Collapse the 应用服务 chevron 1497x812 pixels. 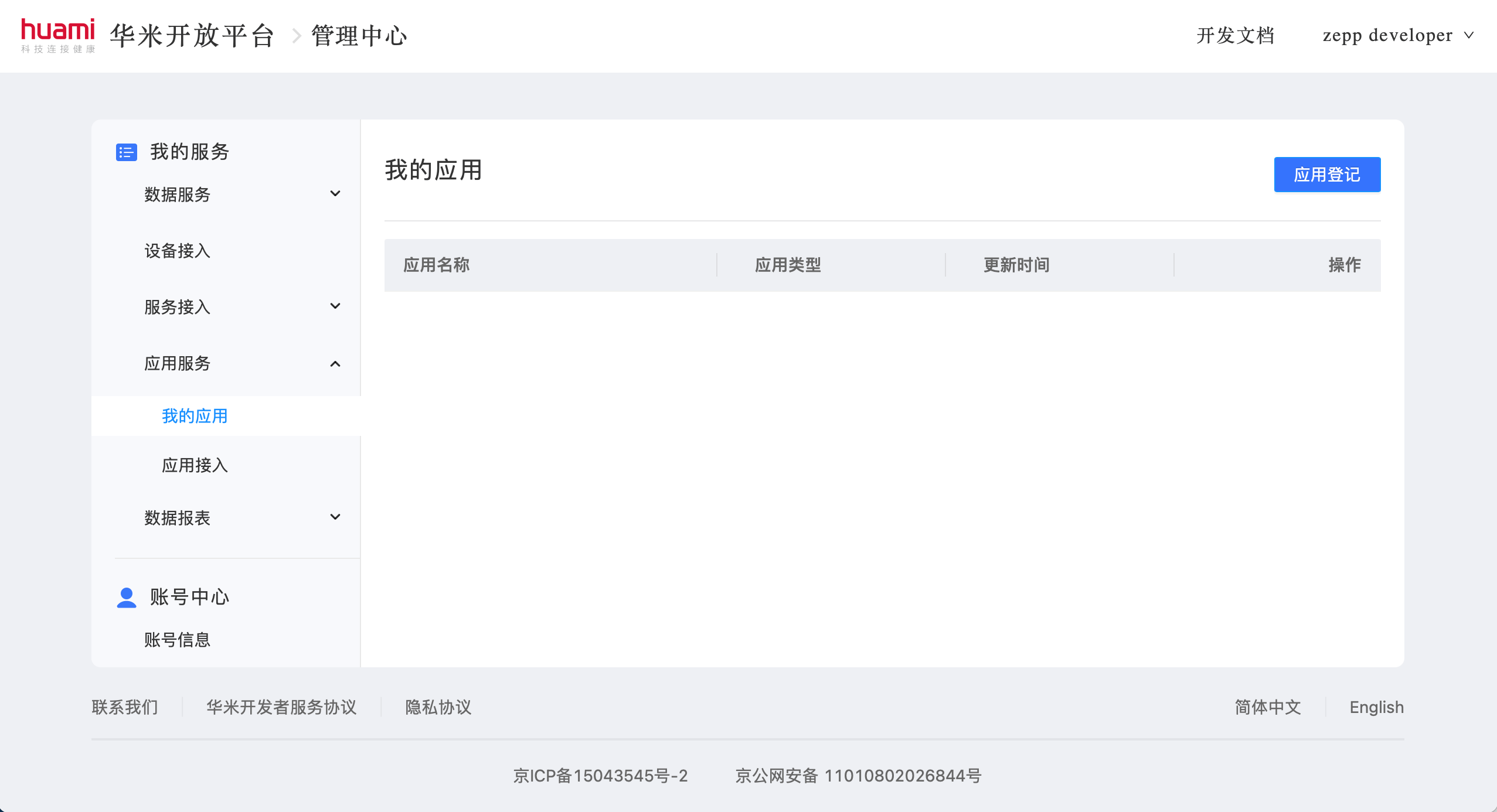tap(335, 364)
